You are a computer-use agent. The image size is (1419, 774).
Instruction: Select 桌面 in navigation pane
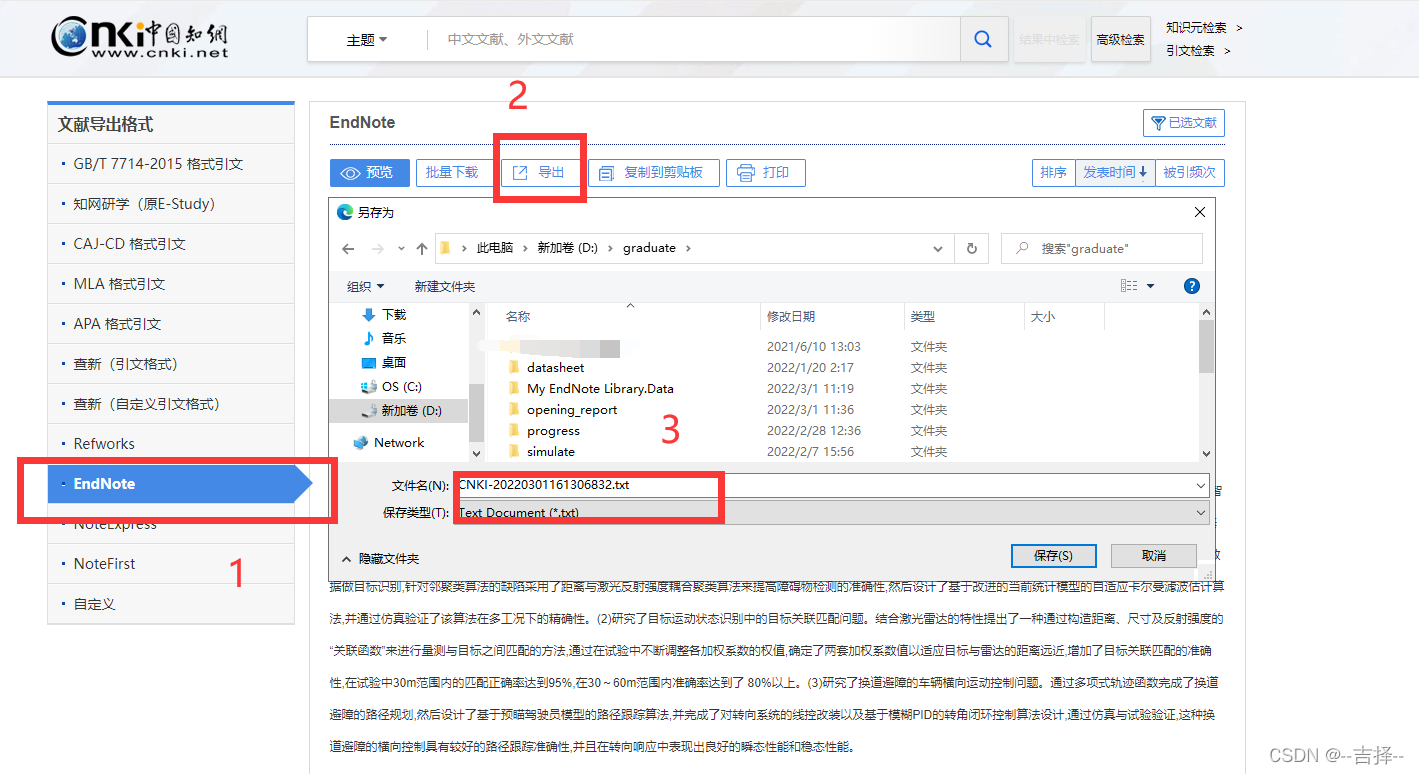click(x=393, y=362)
